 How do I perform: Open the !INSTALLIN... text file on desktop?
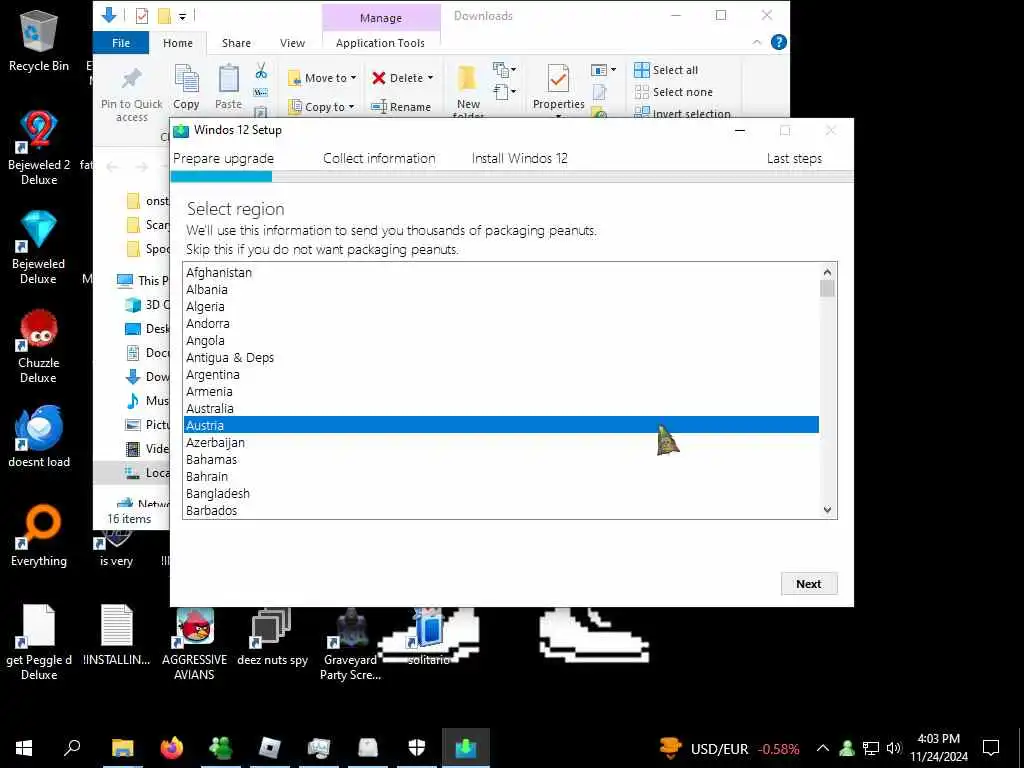tap(117, 635)
